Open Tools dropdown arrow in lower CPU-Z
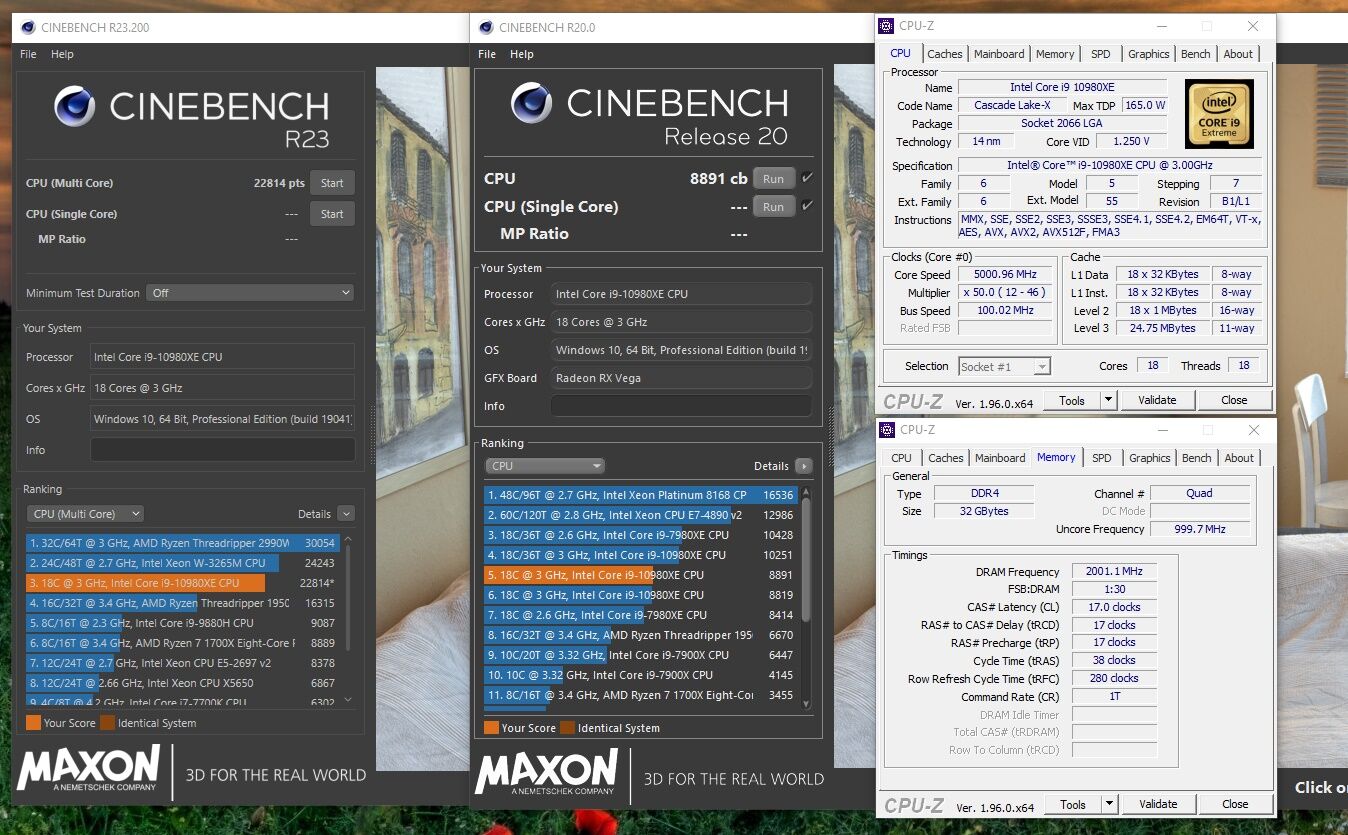This screenshot has width=1348, height=835. 1109,804
